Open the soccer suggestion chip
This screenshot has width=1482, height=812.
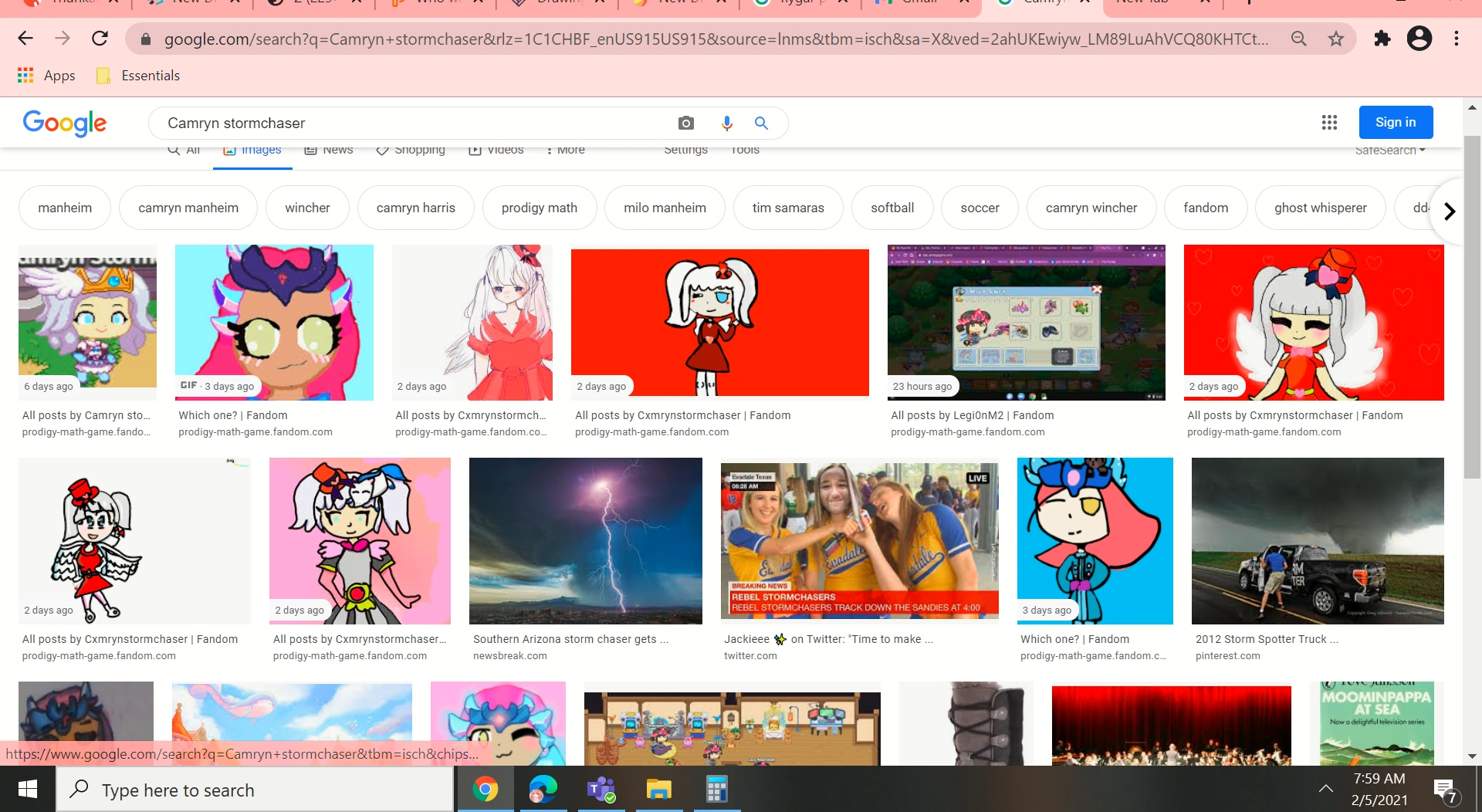pos(980,208)
